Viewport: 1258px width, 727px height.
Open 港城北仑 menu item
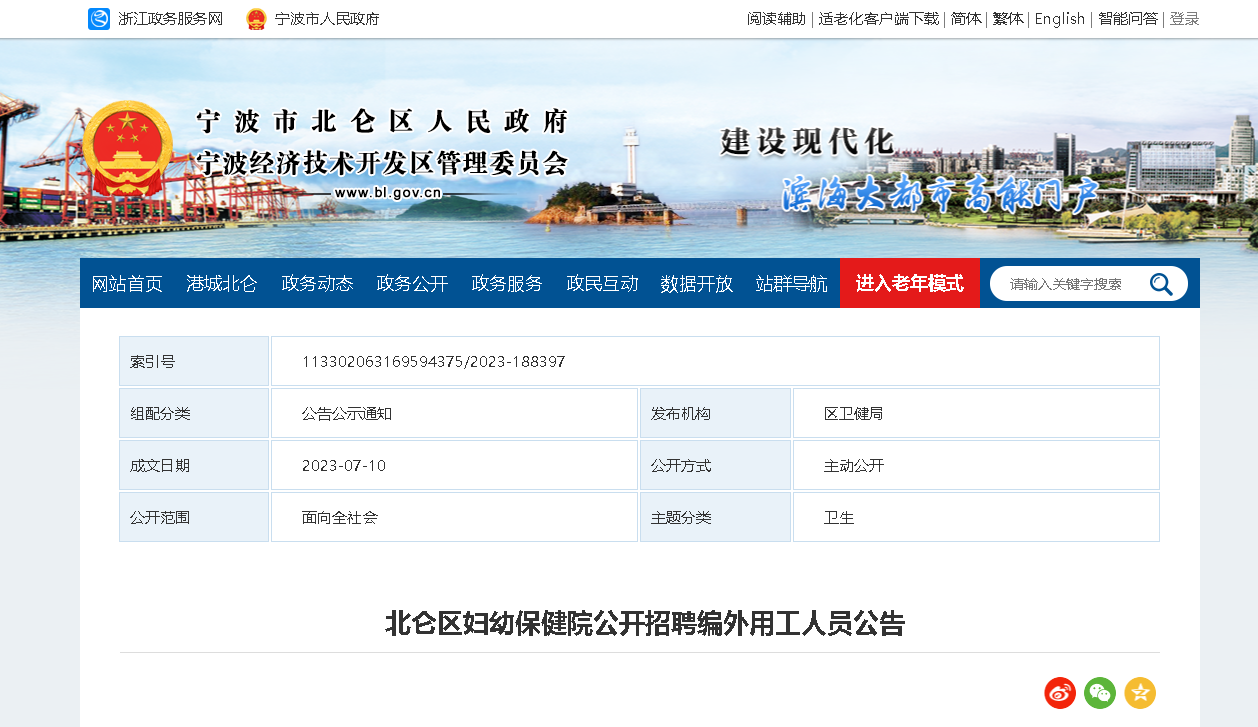coord(222,284)
